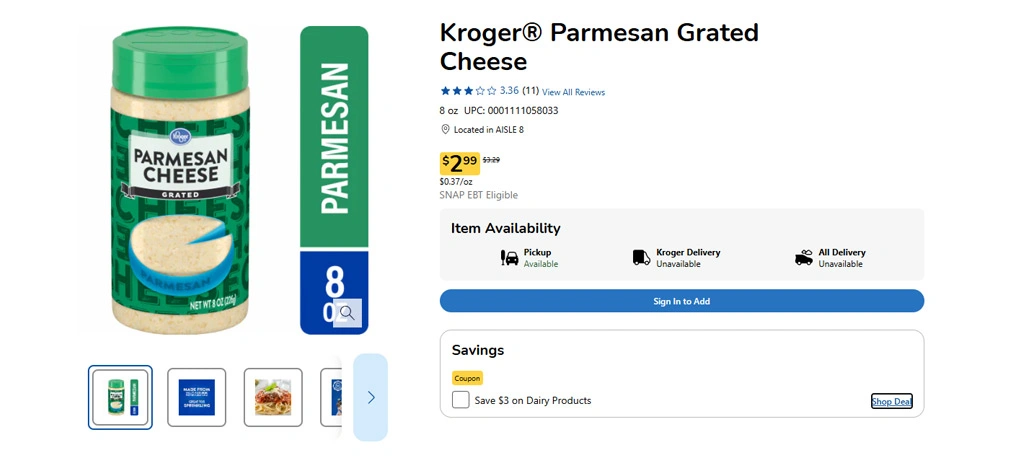
Task: Click the yellow Coupon badge
Action: (x=467, y=378)
